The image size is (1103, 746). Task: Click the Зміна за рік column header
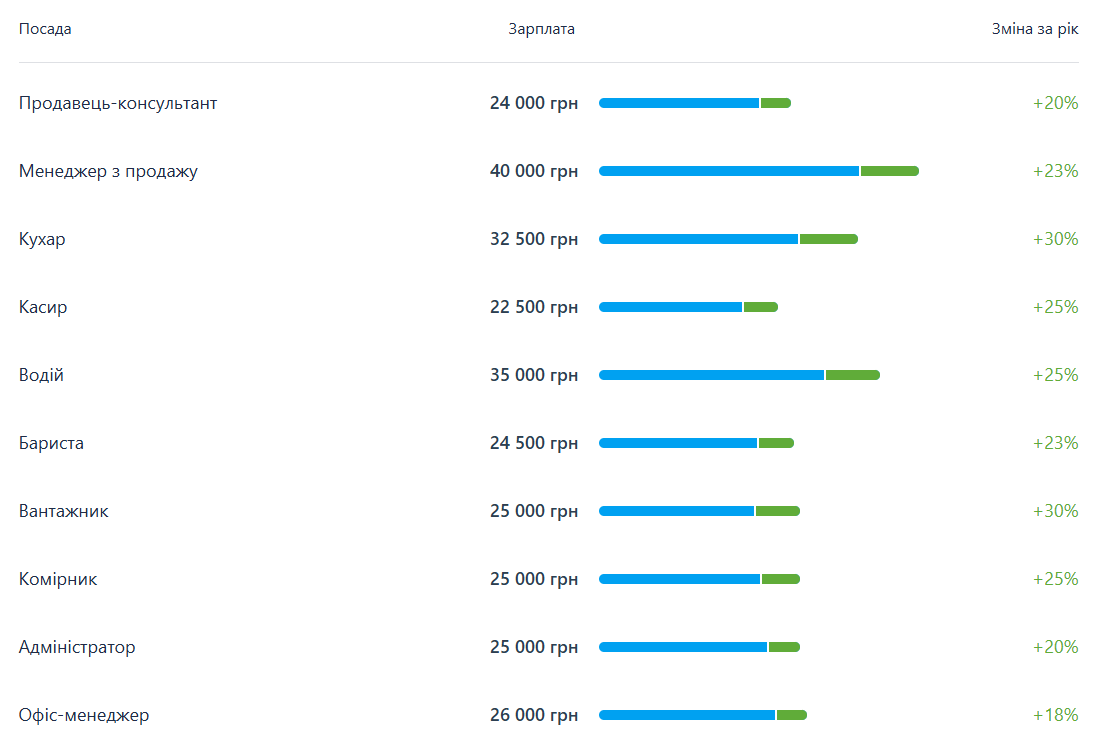(x=1035, y=29)
